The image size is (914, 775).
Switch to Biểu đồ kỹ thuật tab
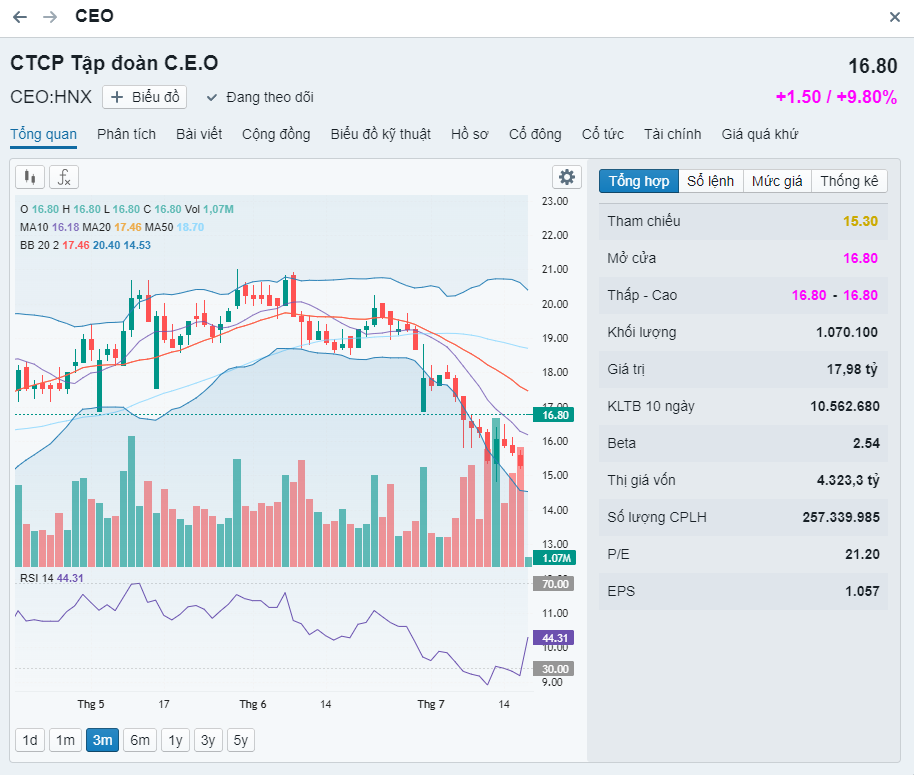pyautogui.click(x=380, y=134)
